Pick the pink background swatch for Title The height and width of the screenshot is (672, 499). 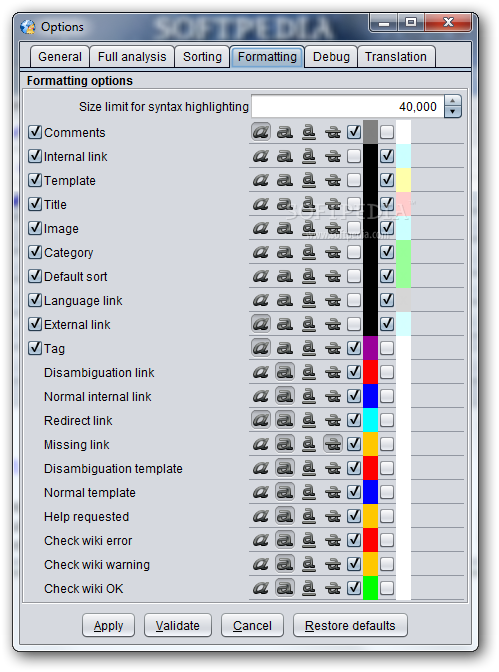click(x=403, y=204)
